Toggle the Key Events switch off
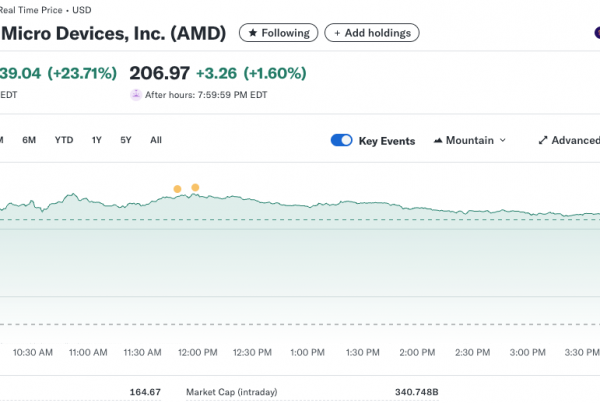600x403 pixels. 341,141
